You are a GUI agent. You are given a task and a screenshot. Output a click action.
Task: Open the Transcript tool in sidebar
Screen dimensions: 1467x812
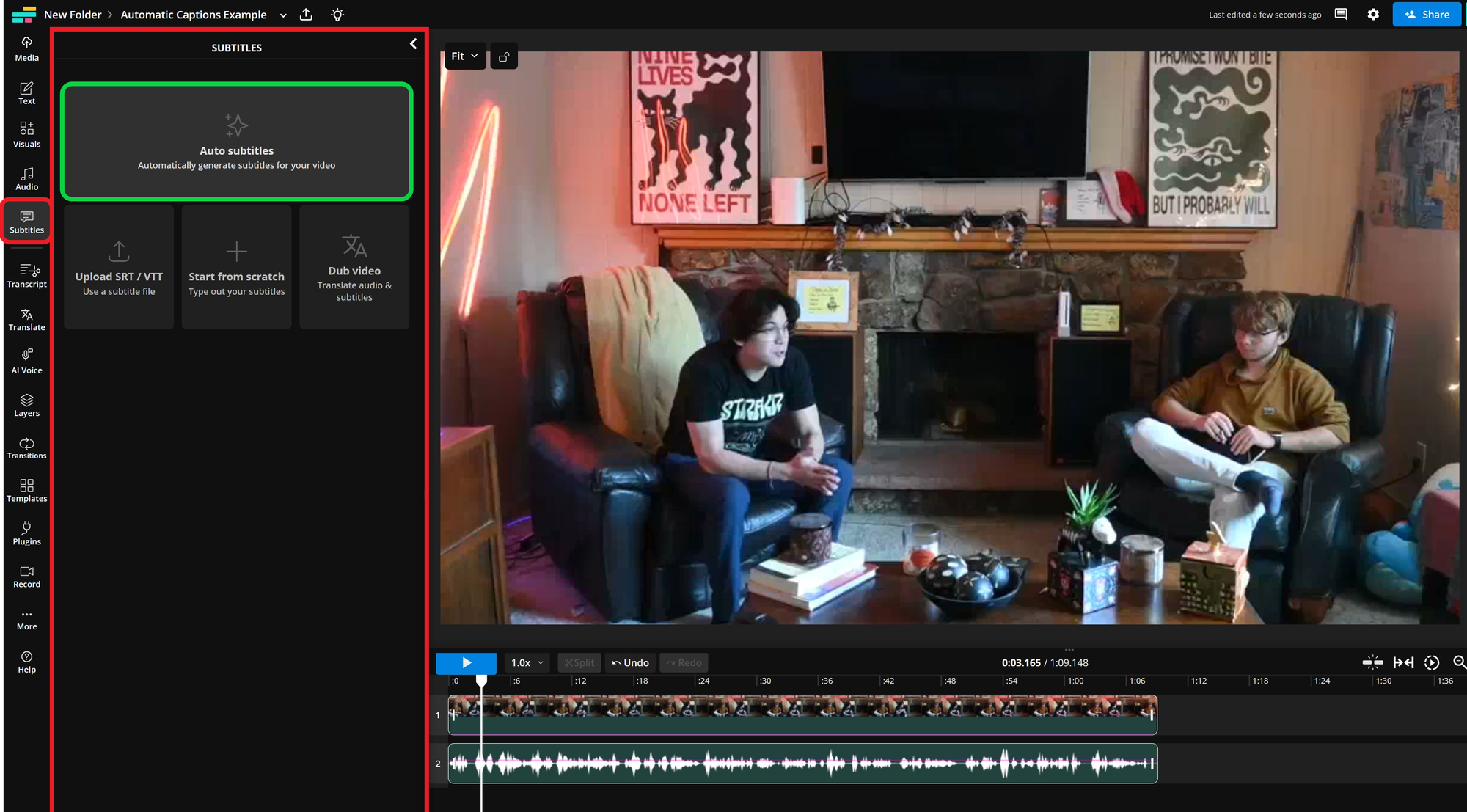pyautogui.click(x=26, y=276)
